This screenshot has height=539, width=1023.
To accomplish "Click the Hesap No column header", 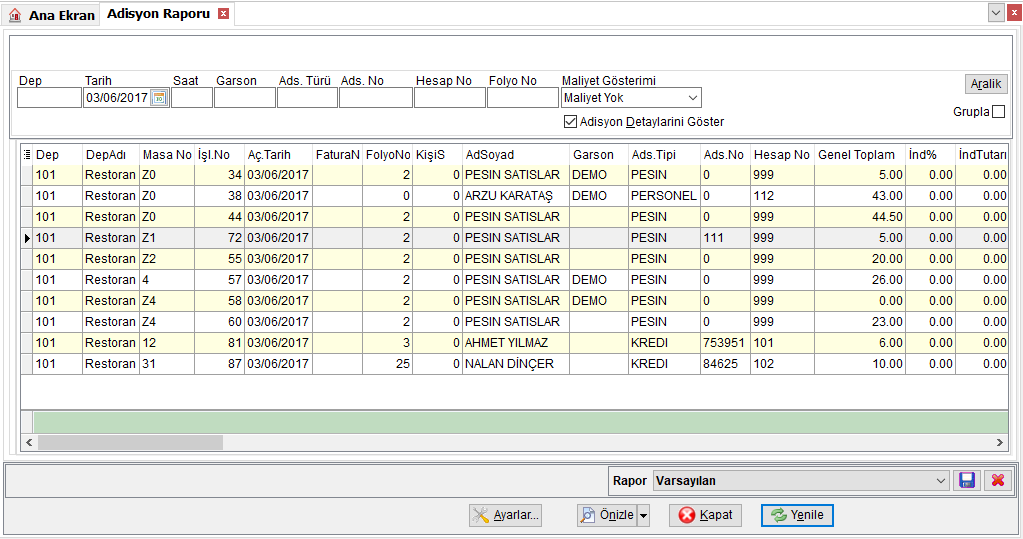I will click(x=782, y=155).
